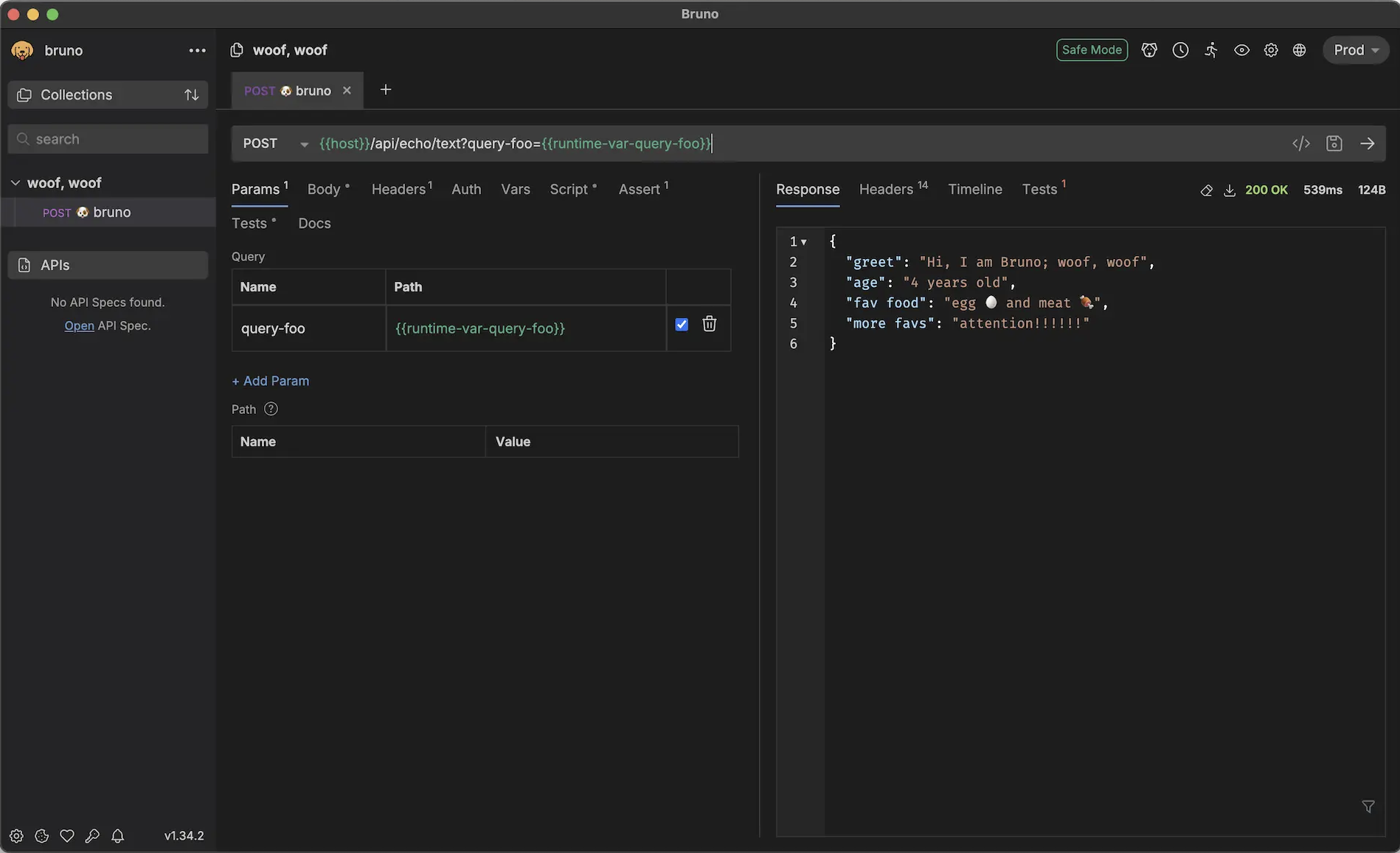The image size is (1400, 853).
Task: Send the request with the arrow icon
Action: tap(1367, 143)
